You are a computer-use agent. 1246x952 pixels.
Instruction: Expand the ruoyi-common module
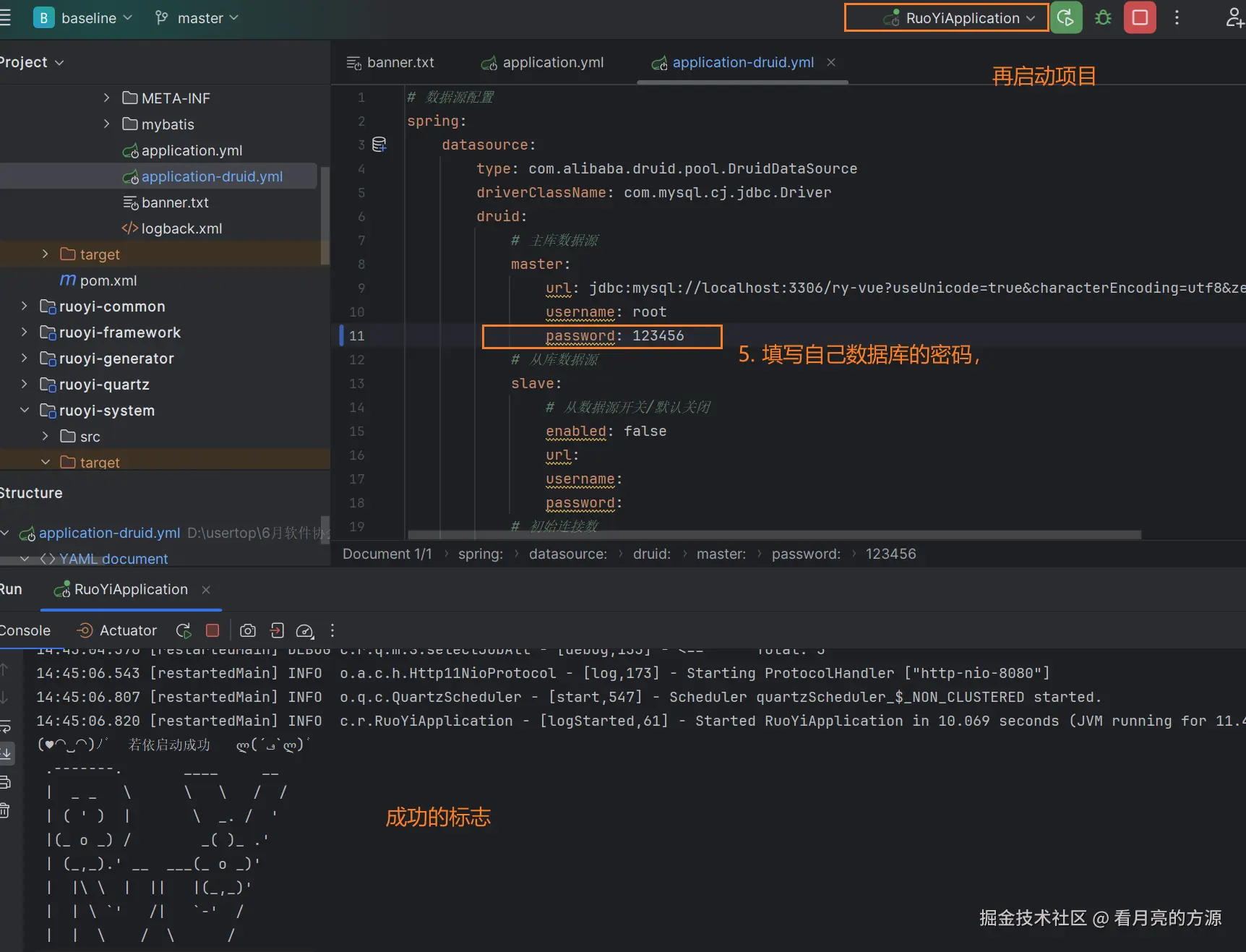pyautogui.click(x=24, y=306)
